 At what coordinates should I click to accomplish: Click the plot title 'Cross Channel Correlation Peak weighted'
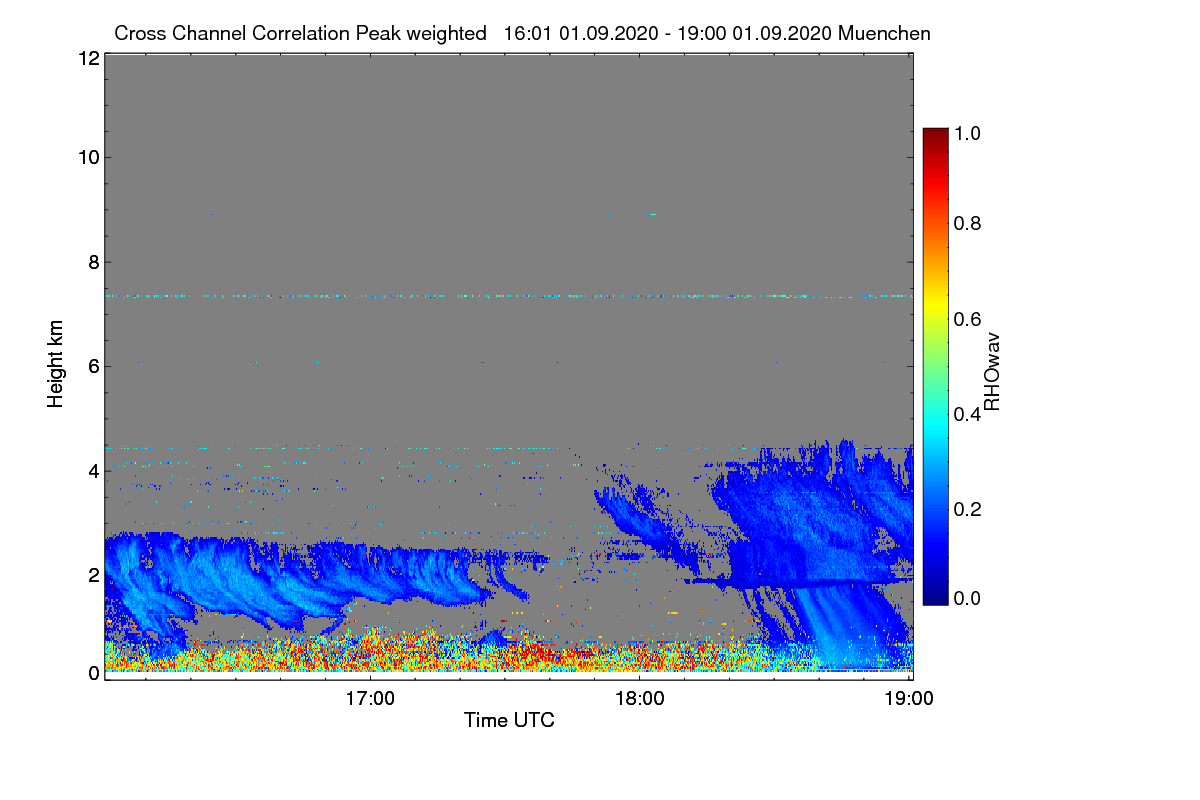[301, 33]
